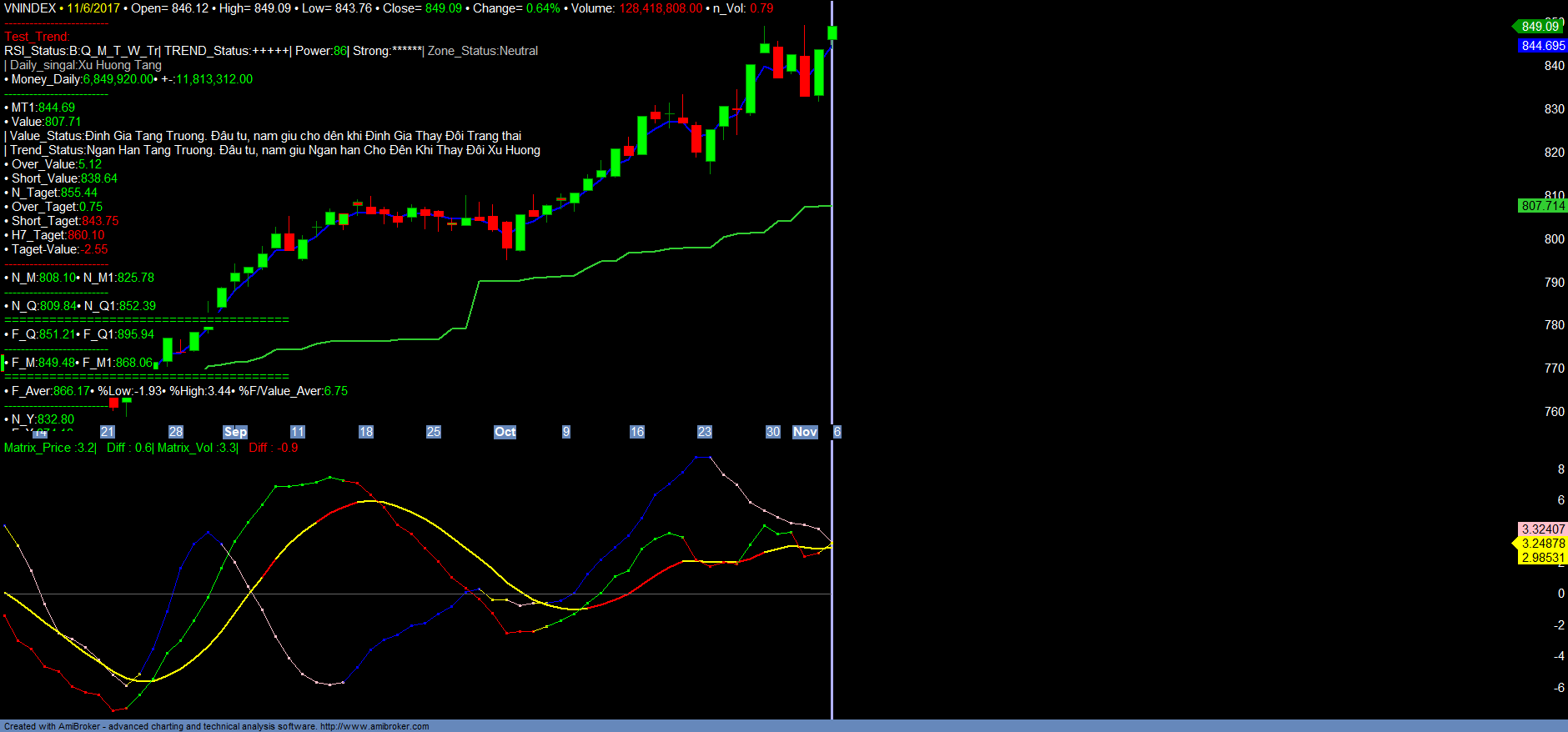
Task: Click date marker 16 on the time axis
Action: tap(636, 432)
